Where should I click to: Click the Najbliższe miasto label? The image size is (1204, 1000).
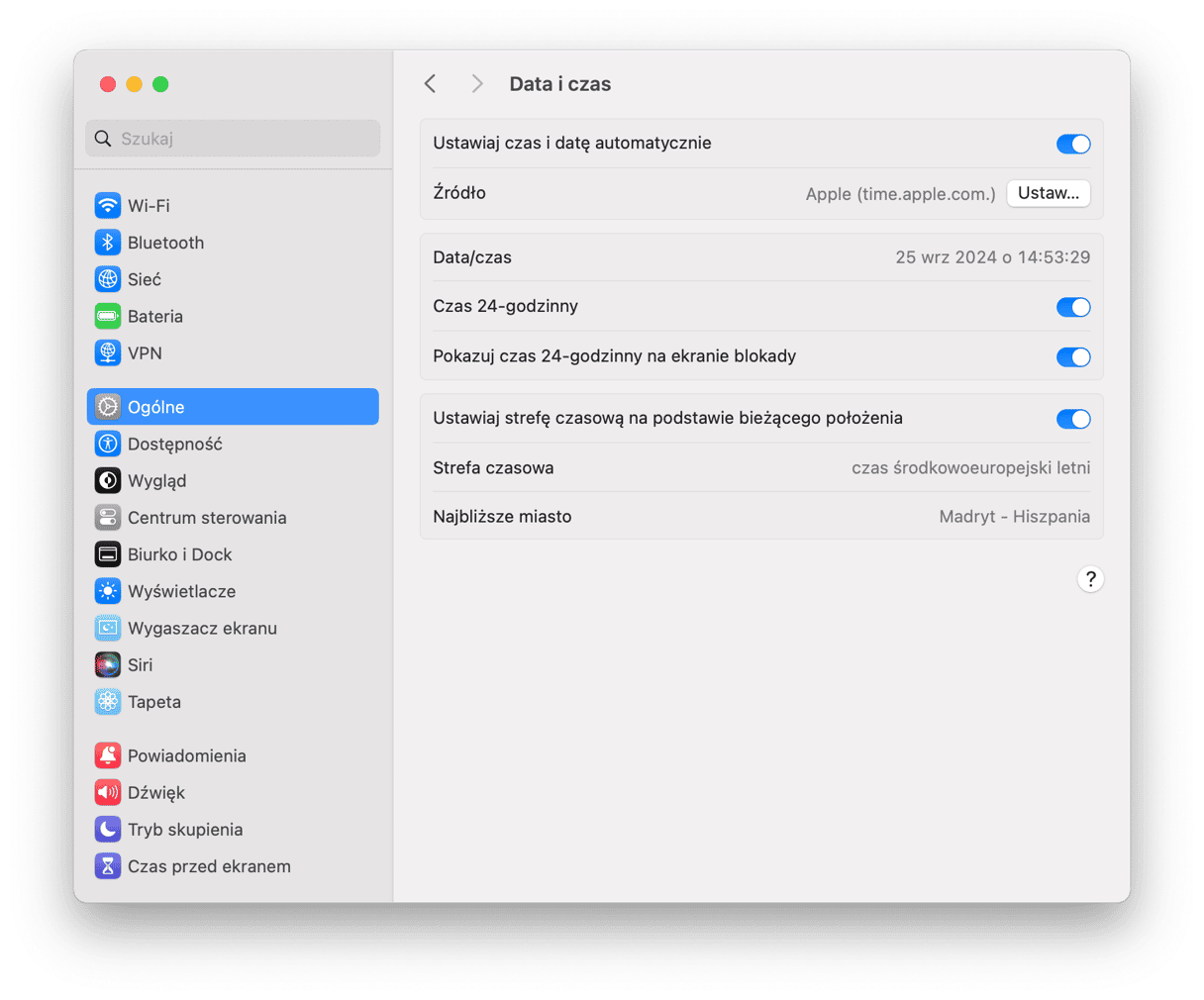click(x=502, y=517)
